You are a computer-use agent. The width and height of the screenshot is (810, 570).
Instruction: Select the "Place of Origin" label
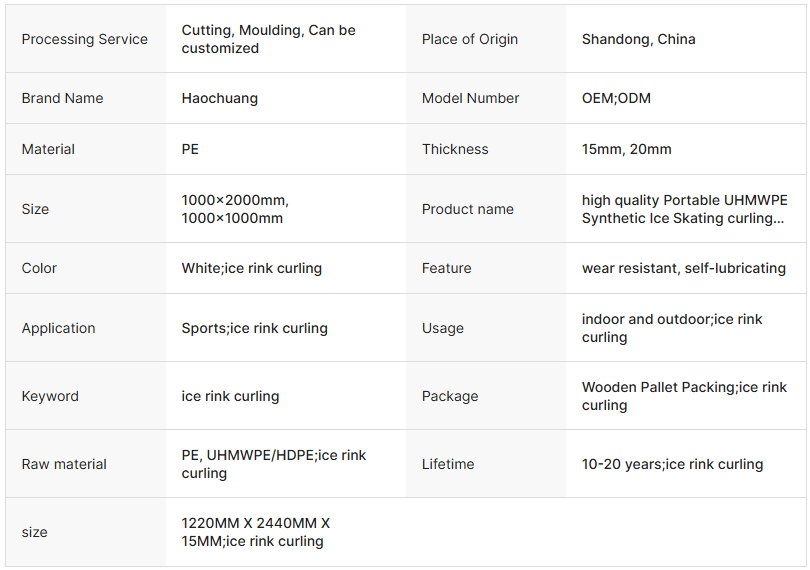pos(470,39)
